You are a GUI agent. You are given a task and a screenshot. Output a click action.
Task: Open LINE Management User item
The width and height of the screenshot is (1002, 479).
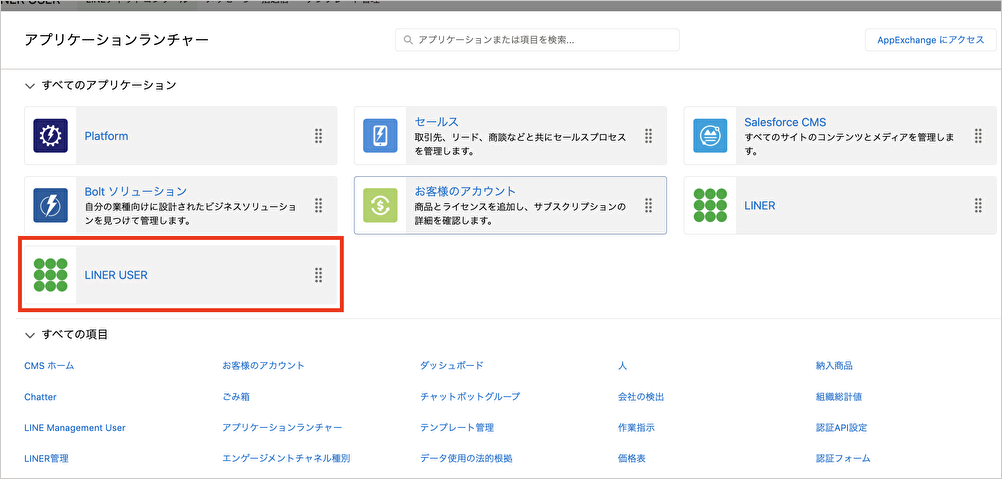[x=75, y=427]
